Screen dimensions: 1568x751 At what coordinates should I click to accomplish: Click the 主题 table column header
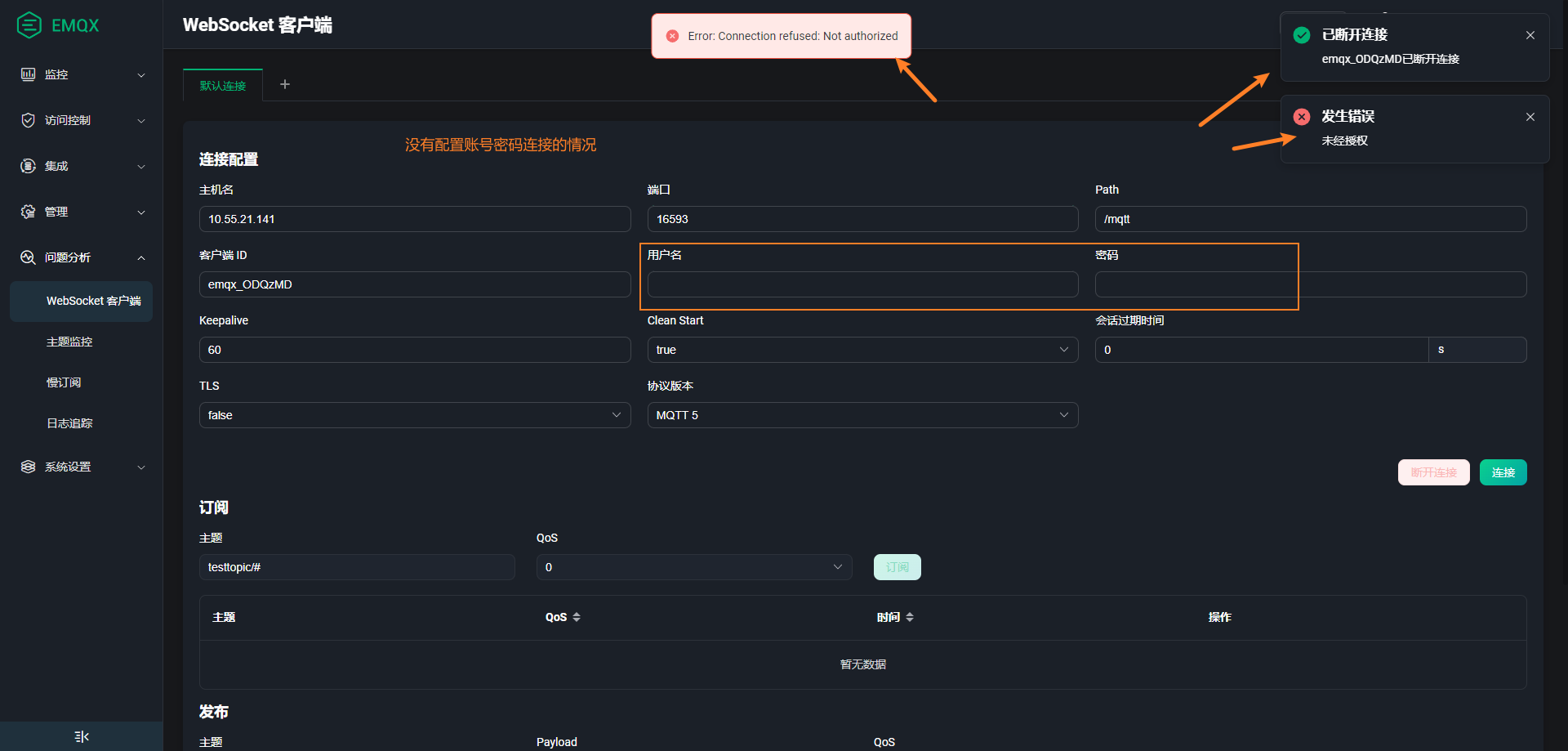click(224, 617)
